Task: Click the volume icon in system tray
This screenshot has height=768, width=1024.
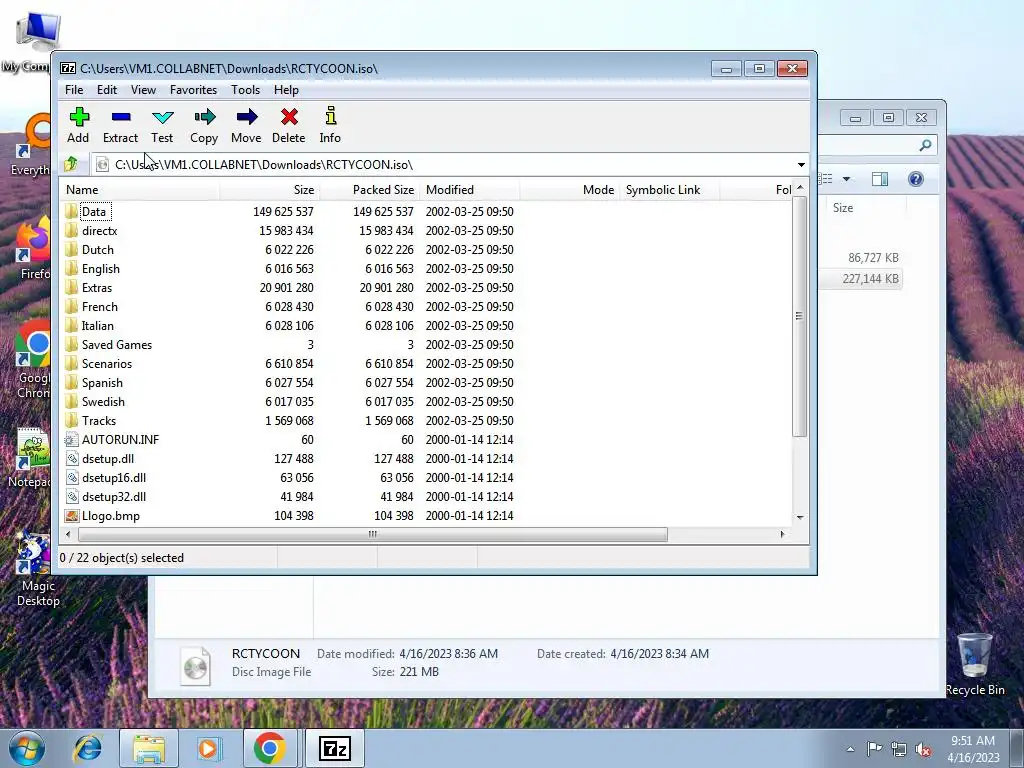Action: pos(923,749)
